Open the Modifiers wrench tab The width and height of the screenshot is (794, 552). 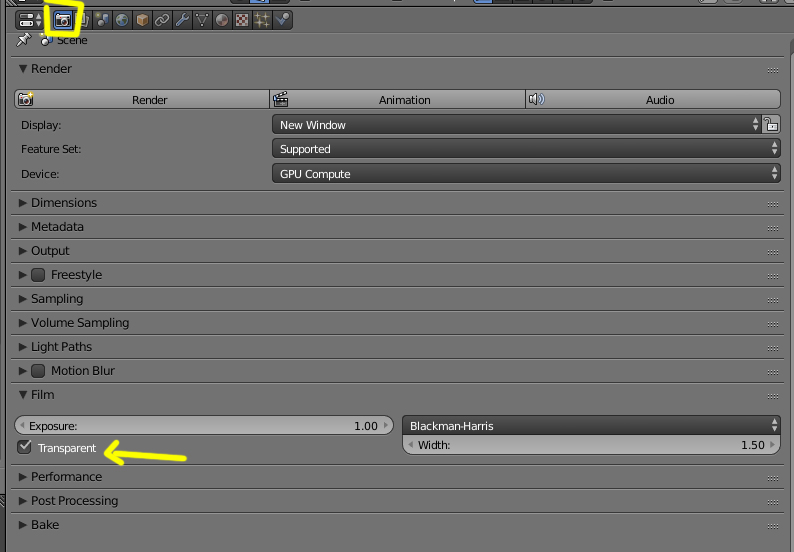pyautogui.click(x=182, y=20)
